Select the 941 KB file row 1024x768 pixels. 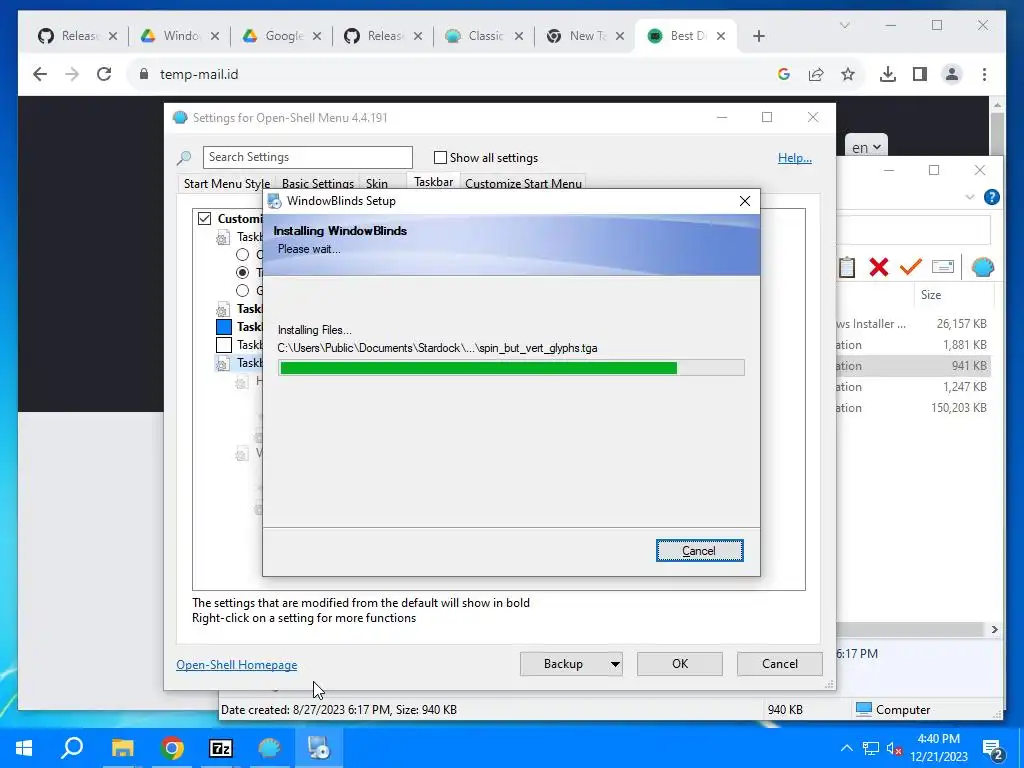(x=913, y=366)
